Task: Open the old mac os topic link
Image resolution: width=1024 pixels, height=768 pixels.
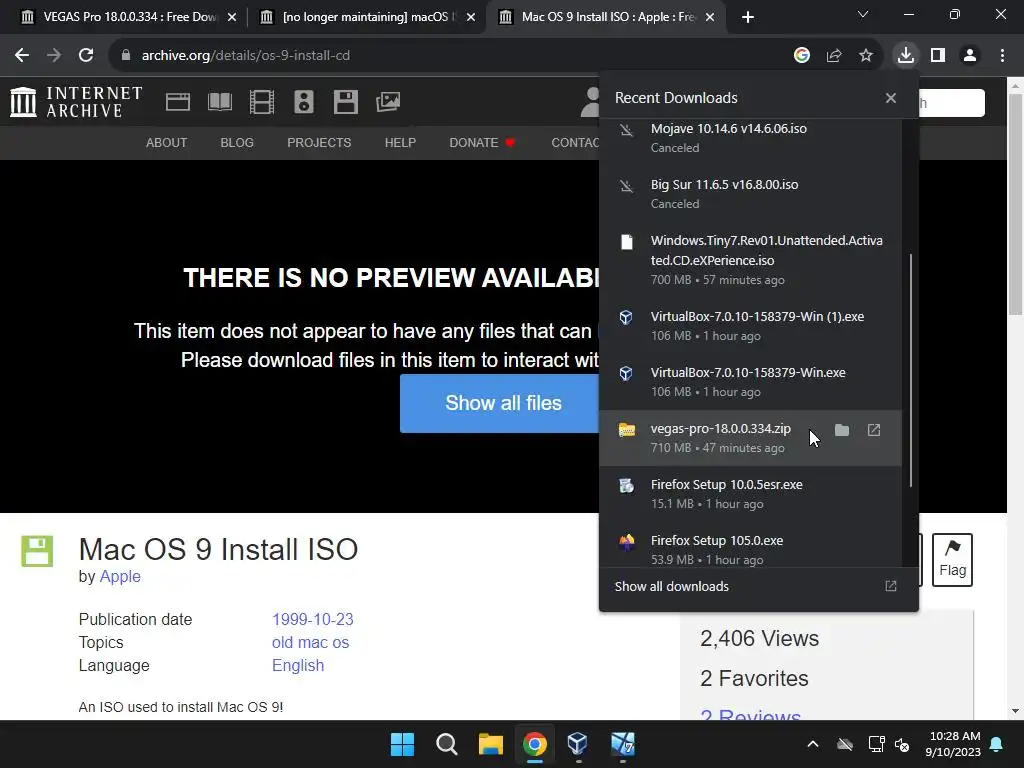Action: 310,643
